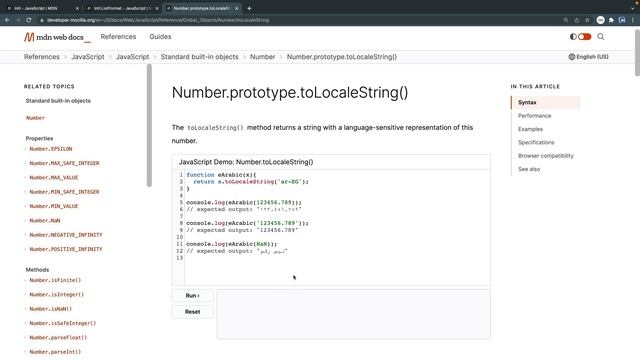Click the page vertical scrollbar thumb
This screenshot has width=640, height=360.
click(637, 52)
